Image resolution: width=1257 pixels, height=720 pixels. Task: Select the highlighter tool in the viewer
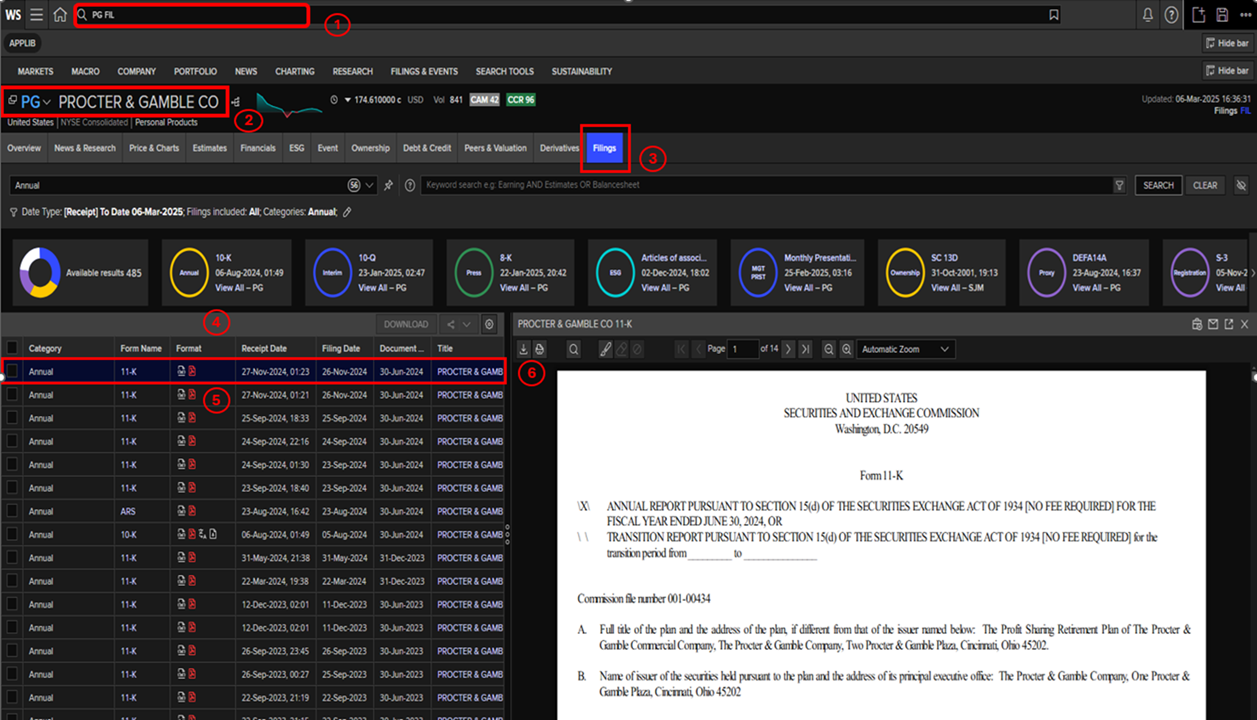604,349
